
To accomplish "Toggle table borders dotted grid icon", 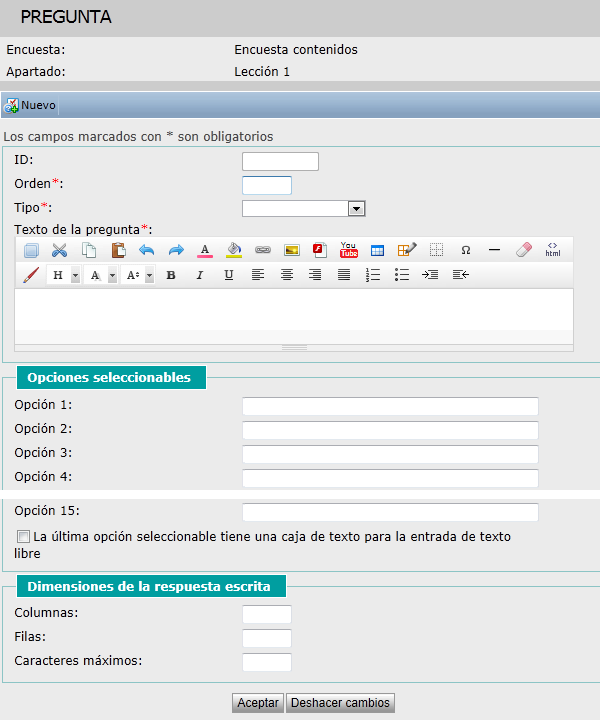I will tap(436, 250).
